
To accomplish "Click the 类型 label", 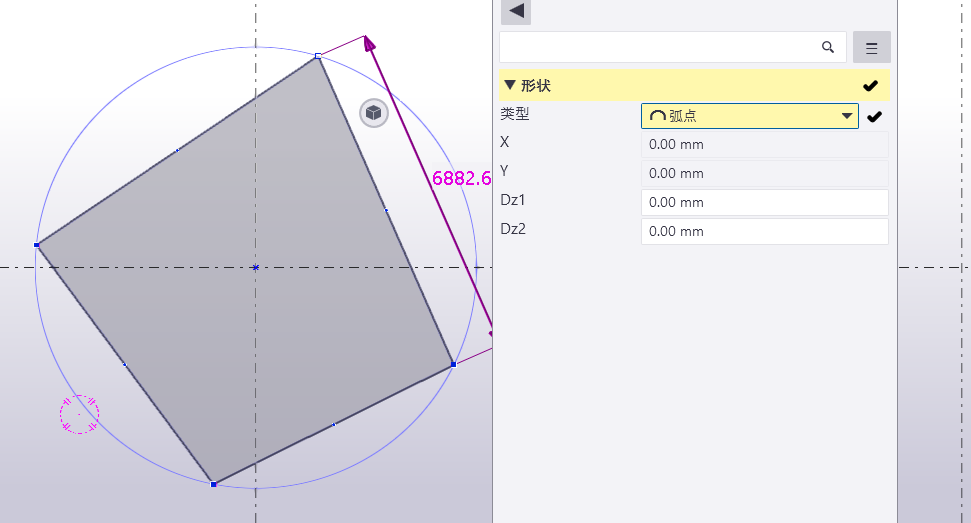I will 515,114.
